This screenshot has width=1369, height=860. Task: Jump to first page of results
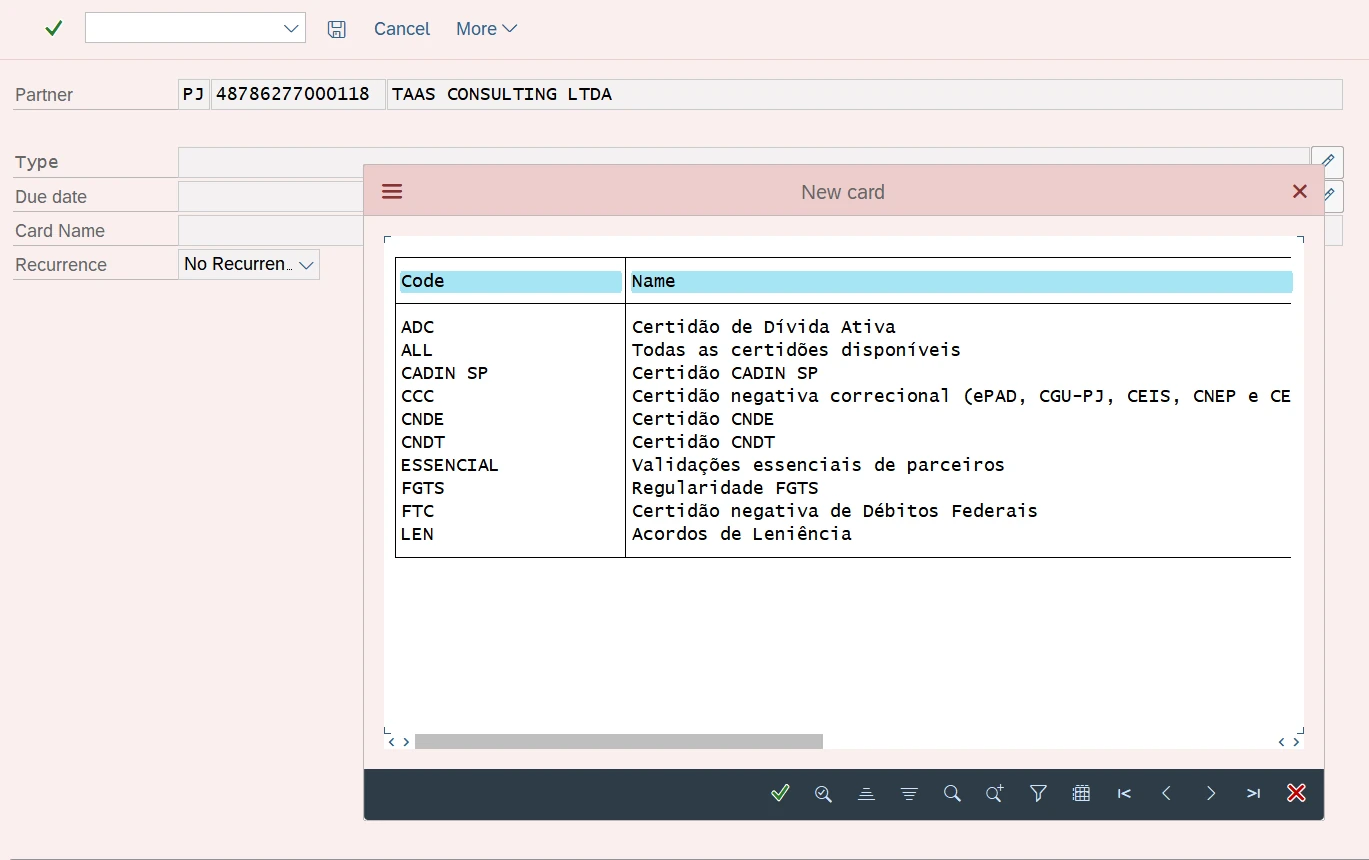(1124, 793)
